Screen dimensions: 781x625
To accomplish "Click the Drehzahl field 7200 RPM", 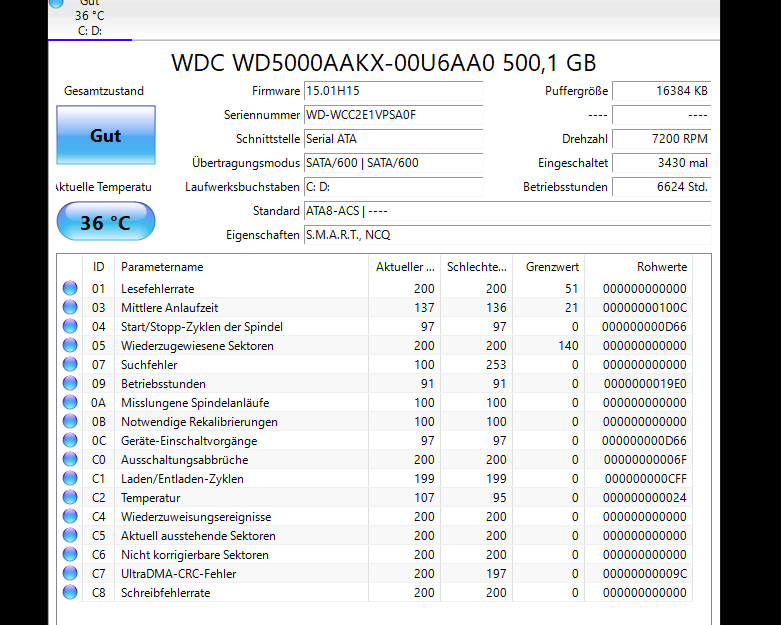I will point(661,139).
